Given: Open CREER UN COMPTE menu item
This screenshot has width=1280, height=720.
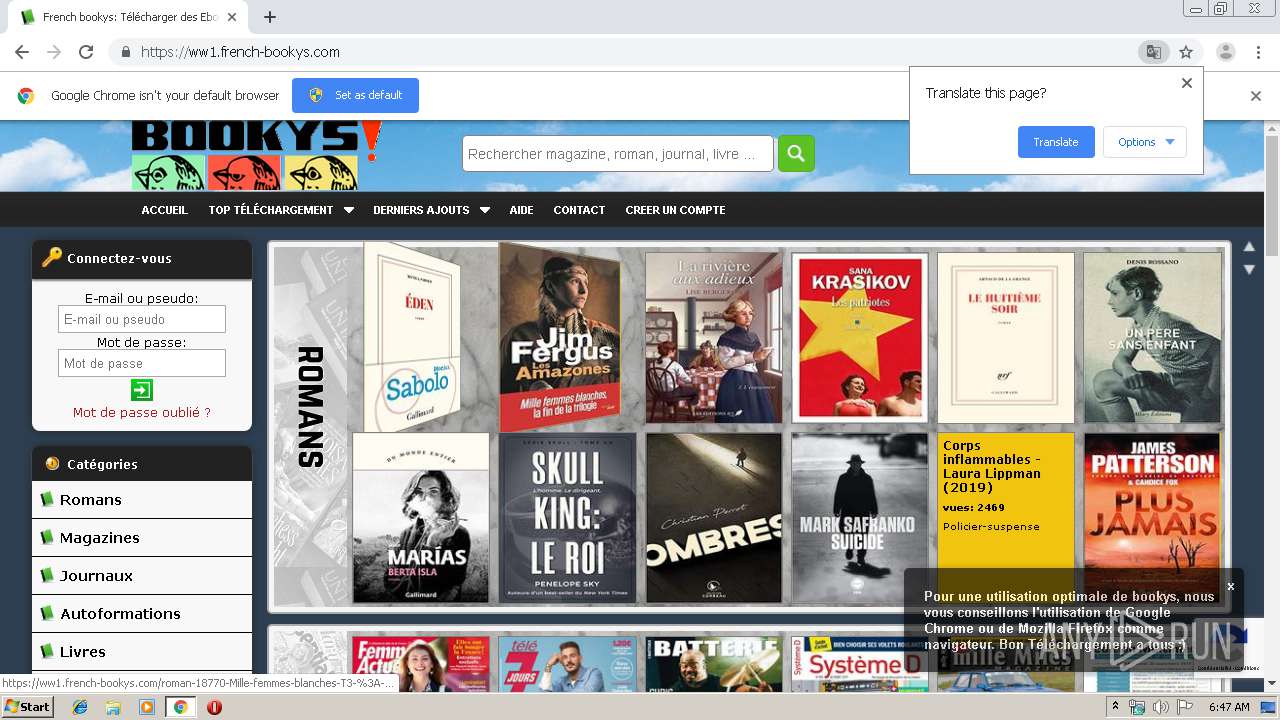Looking at the screenshot, I should coord(675,210).
